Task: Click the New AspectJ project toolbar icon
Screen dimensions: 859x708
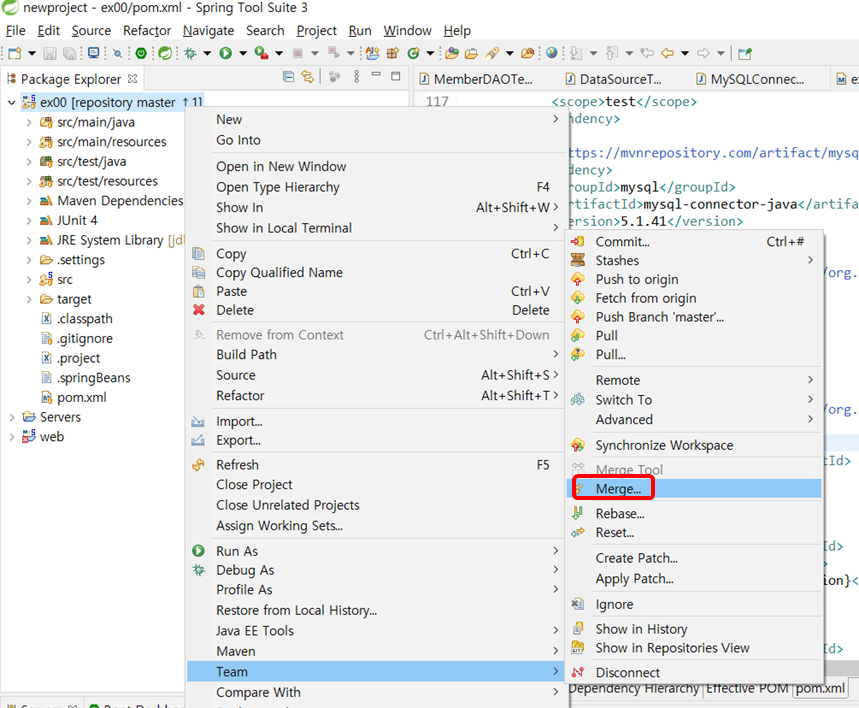Action: click(x=373, y=53)
